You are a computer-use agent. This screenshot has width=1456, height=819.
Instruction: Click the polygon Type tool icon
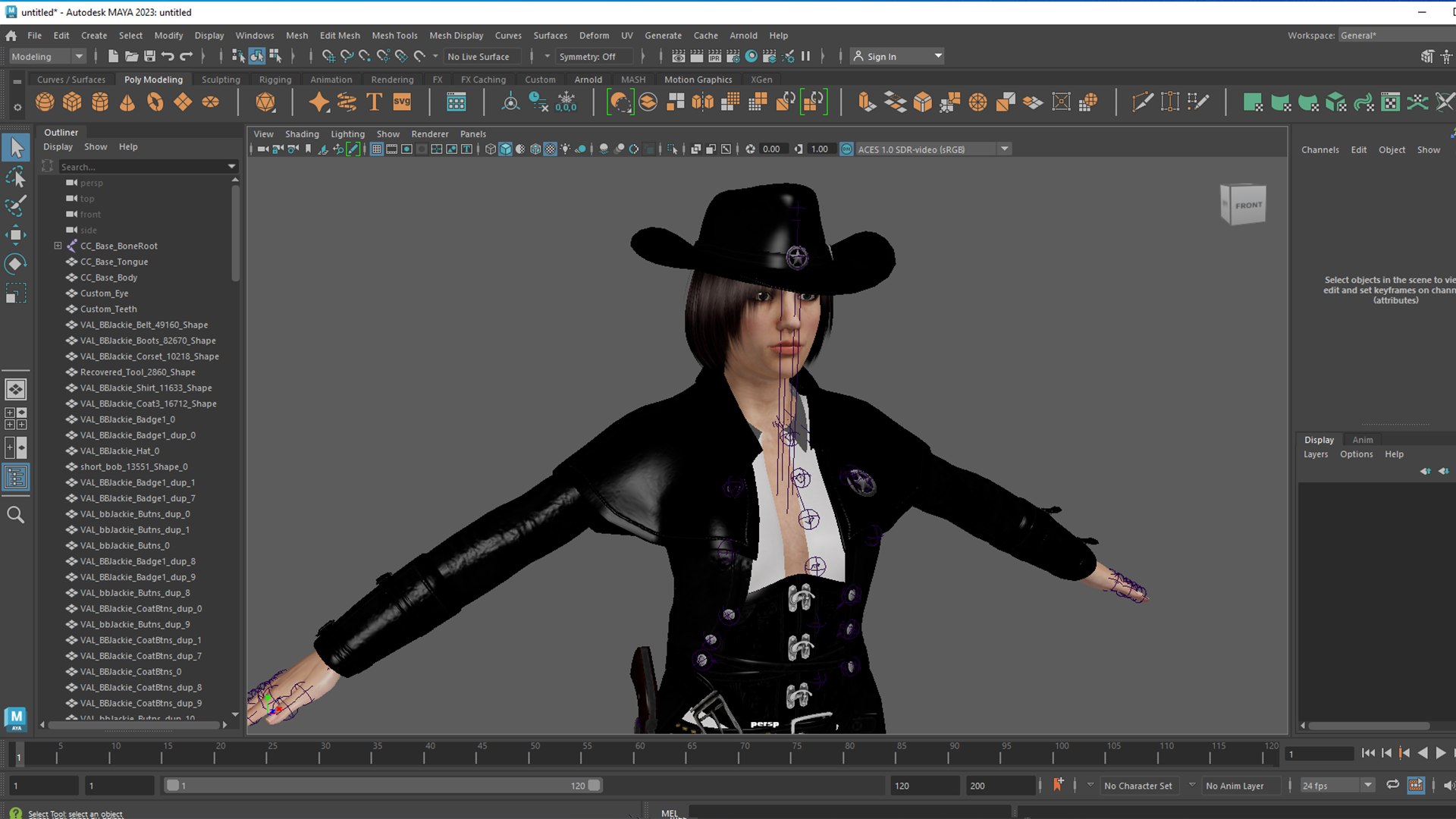click(374, 102)
